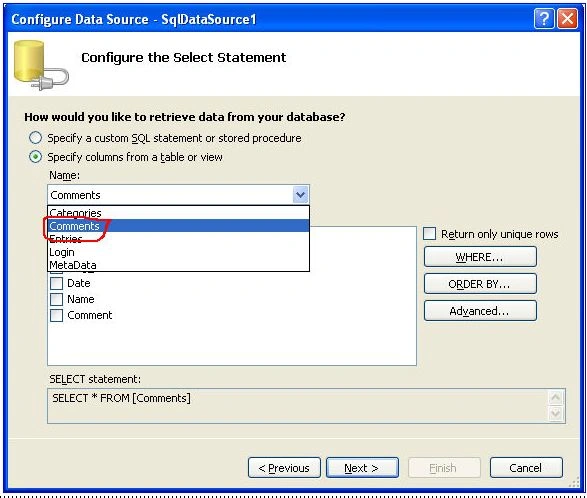
Task: Check the Name column checkbox
Action: (56, 299)
